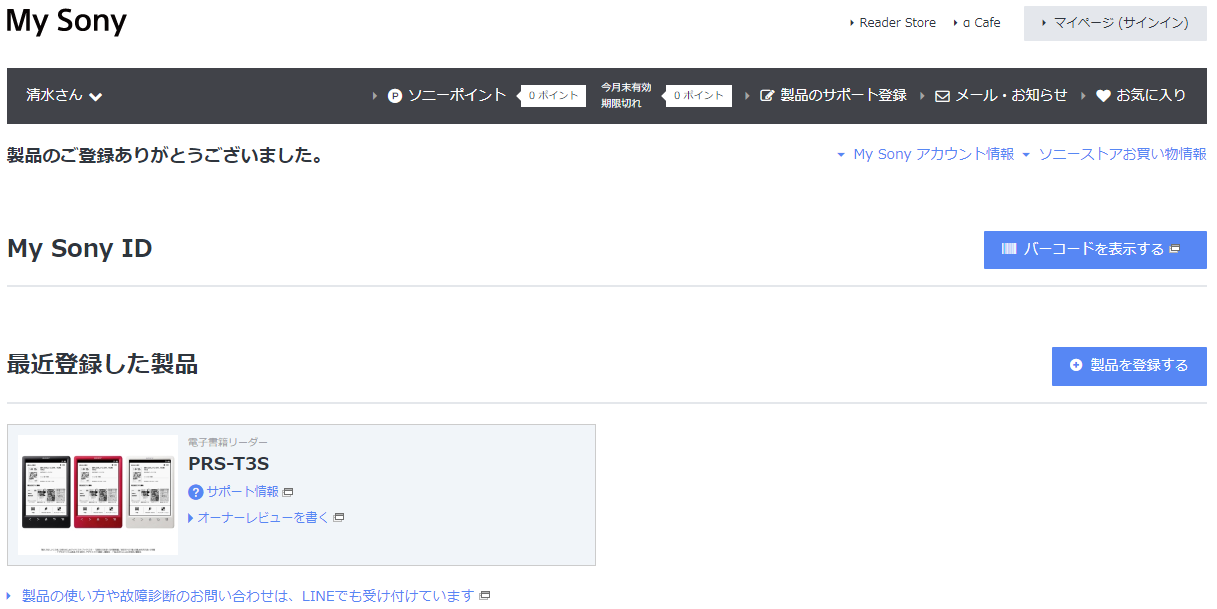Expand the 清水さん user dropdown
Image resolution: width=1217 pixels, height=609 pixels.
tap(64, 96)
